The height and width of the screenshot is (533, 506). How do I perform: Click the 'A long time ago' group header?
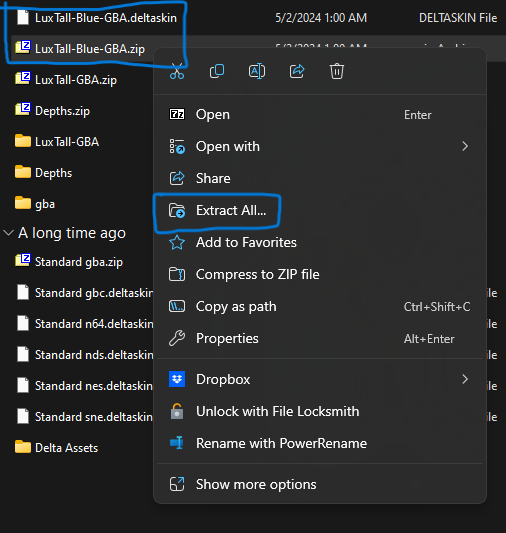[x=72, y=233]
